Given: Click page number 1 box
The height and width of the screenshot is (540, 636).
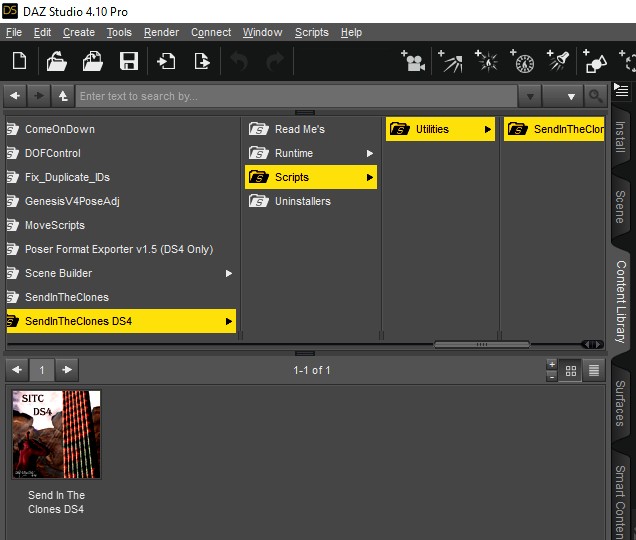Looking at the screenshot, I should [42, 370].
